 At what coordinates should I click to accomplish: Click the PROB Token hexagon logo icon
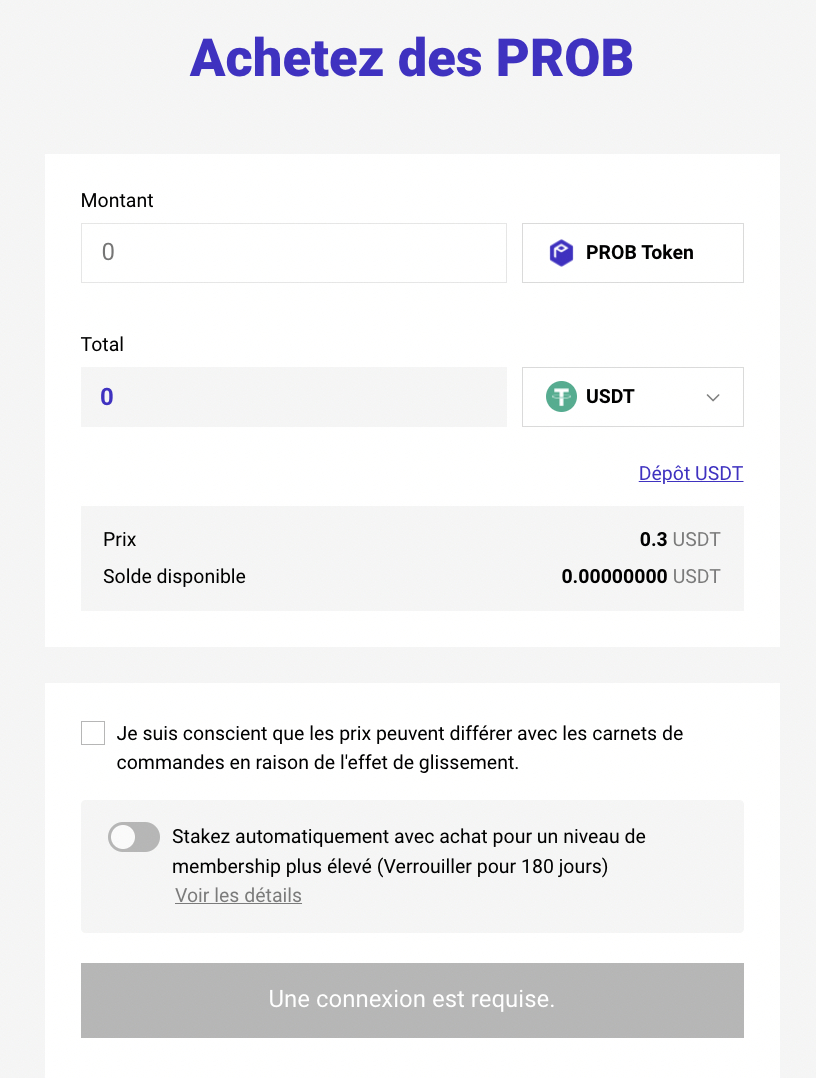(x=561, y=253)
